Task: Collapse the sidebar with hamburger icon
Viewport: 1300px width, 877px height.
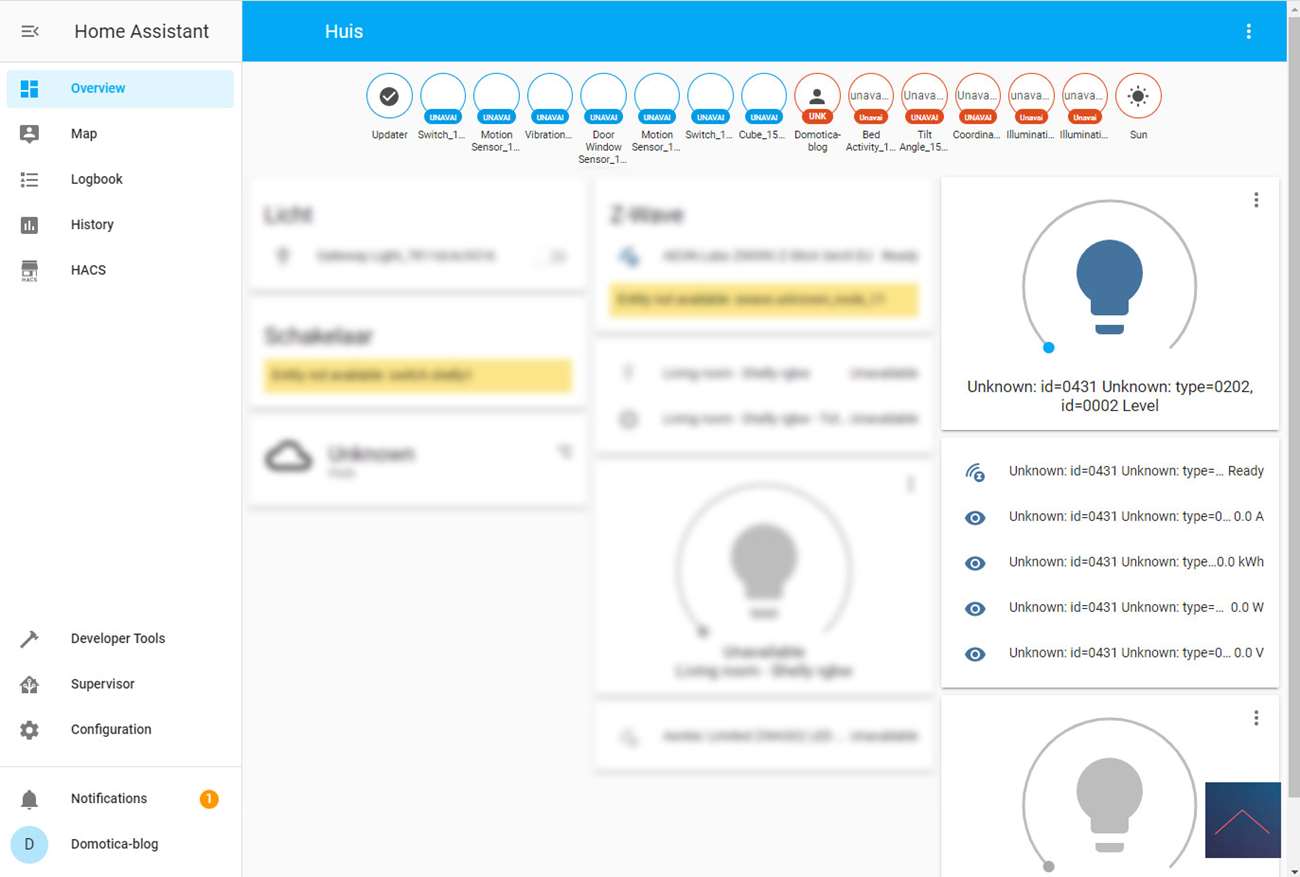Action: tap(30, 31)
